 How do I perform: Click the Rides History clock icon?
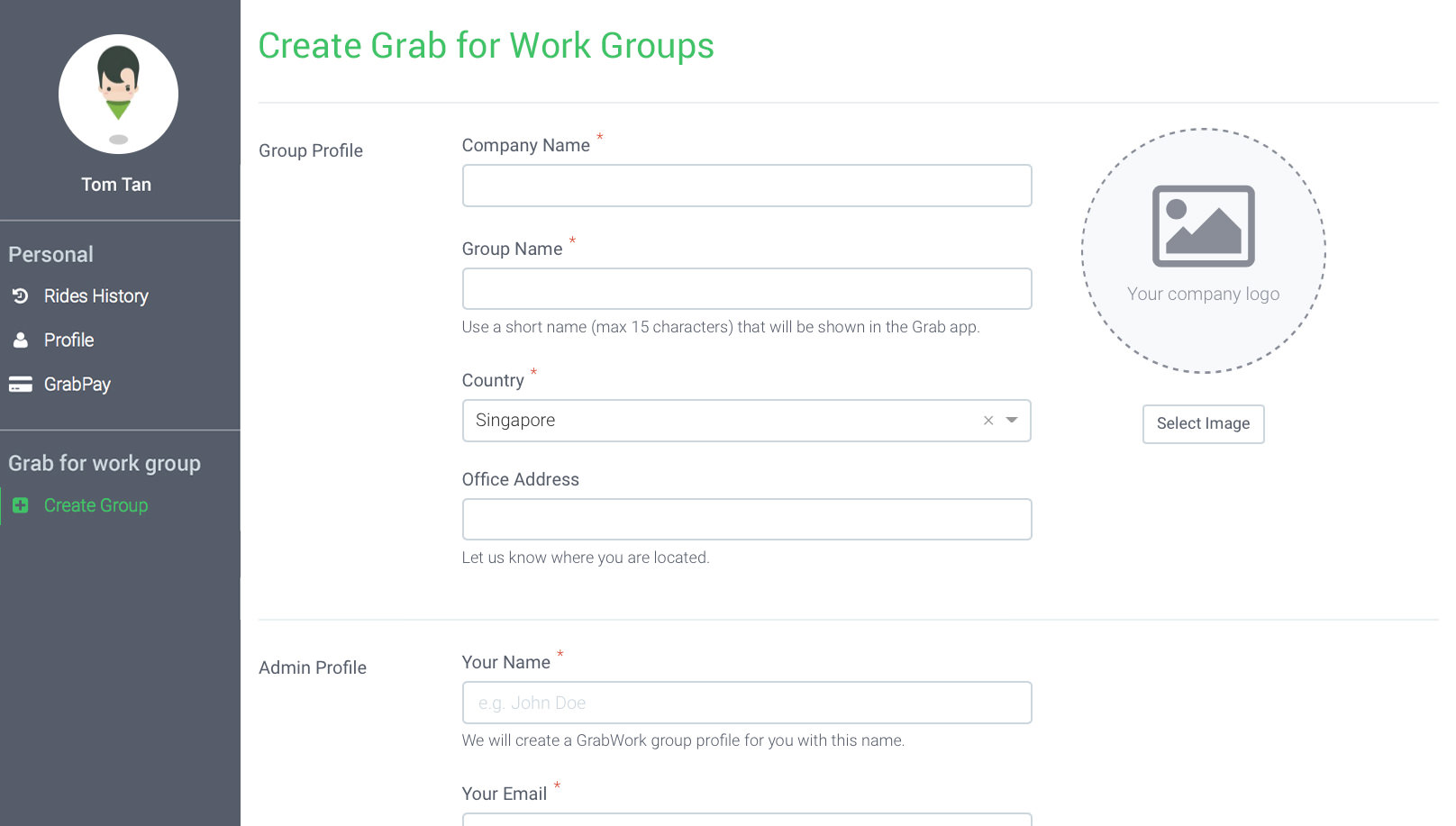point(20,296)
